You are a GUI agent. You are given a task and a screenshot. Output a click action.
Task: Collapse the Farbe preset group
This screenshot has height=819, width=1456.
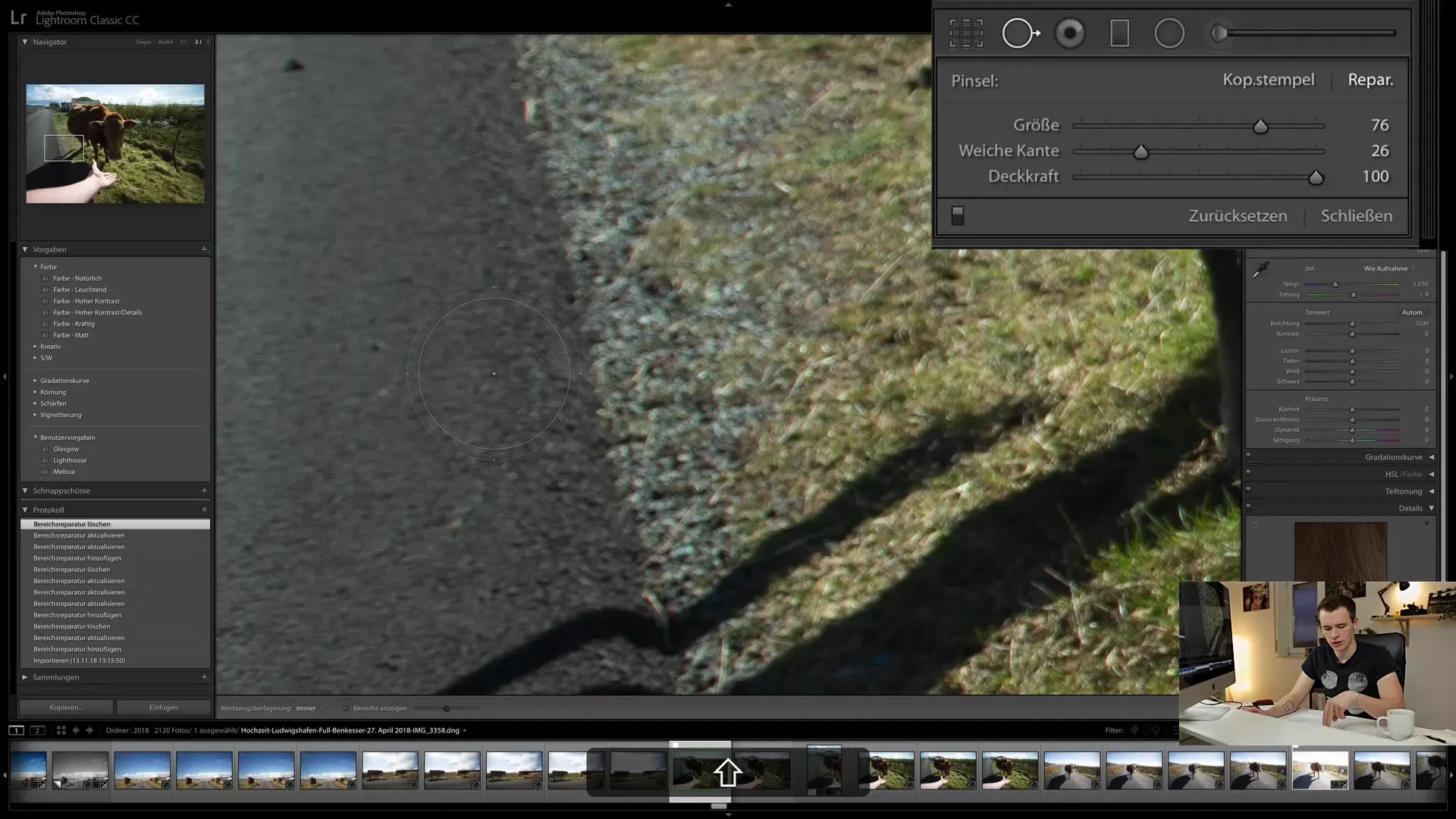click(x=35, y=267)
